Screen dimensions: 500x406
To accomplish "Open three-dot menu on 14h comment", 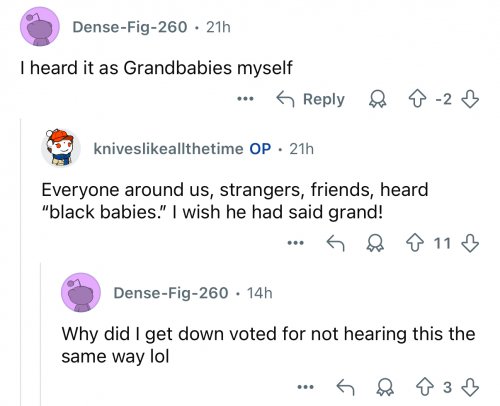I will coord(306,387).
